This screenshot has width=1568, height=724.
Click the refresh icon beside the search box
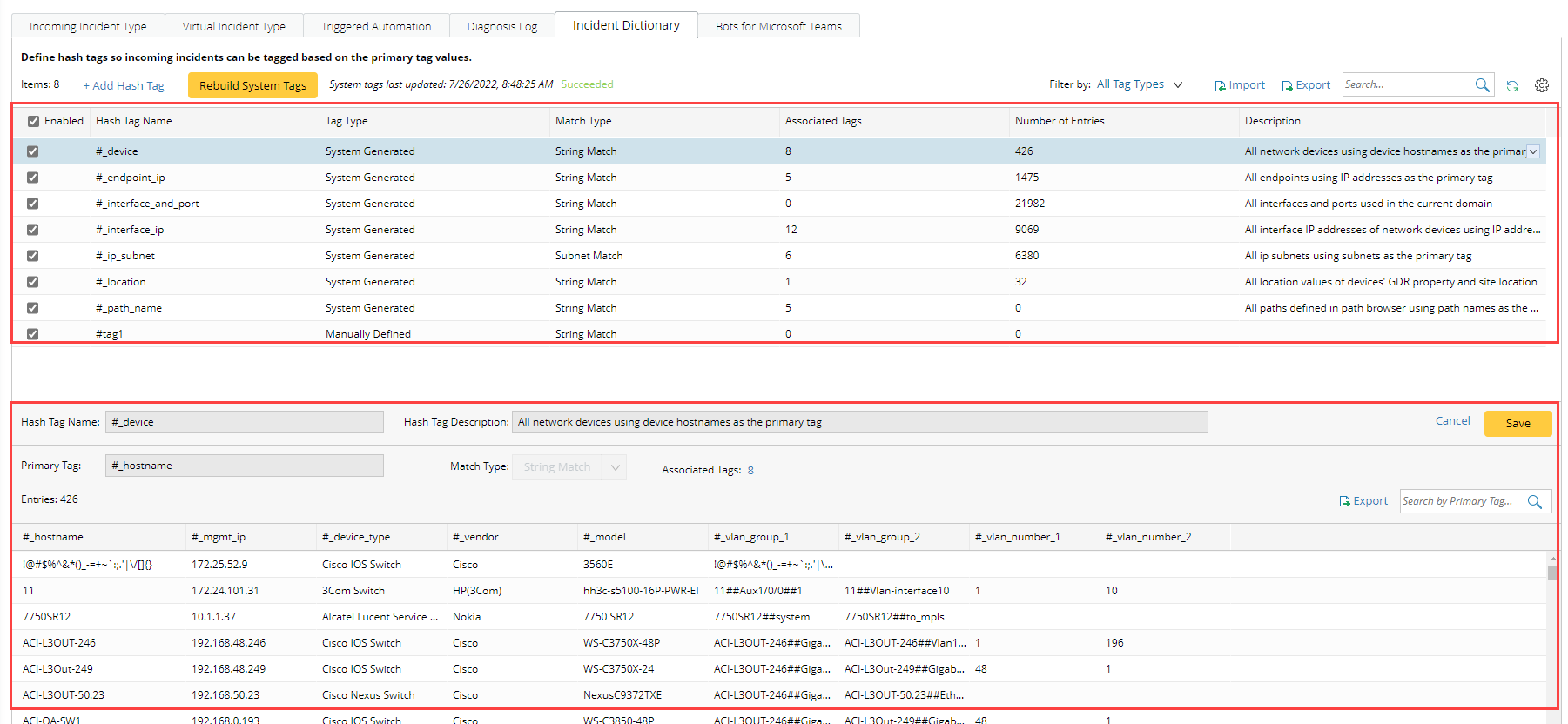1512,85
